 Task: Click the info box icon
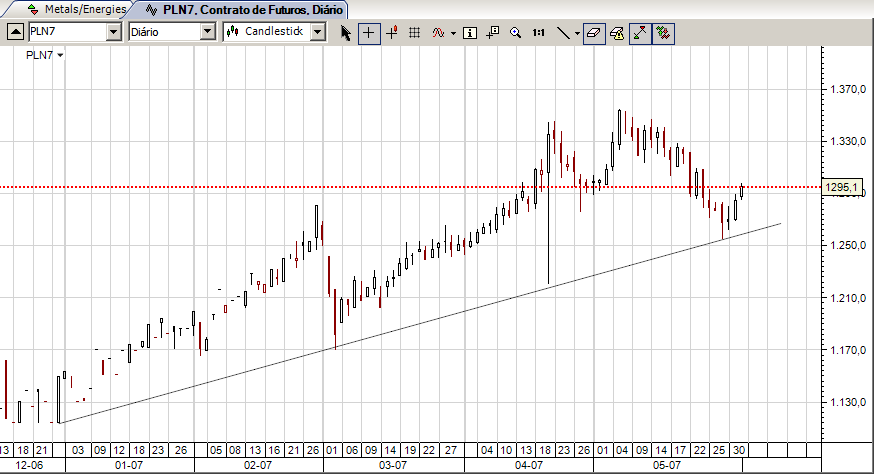point(470,33)
